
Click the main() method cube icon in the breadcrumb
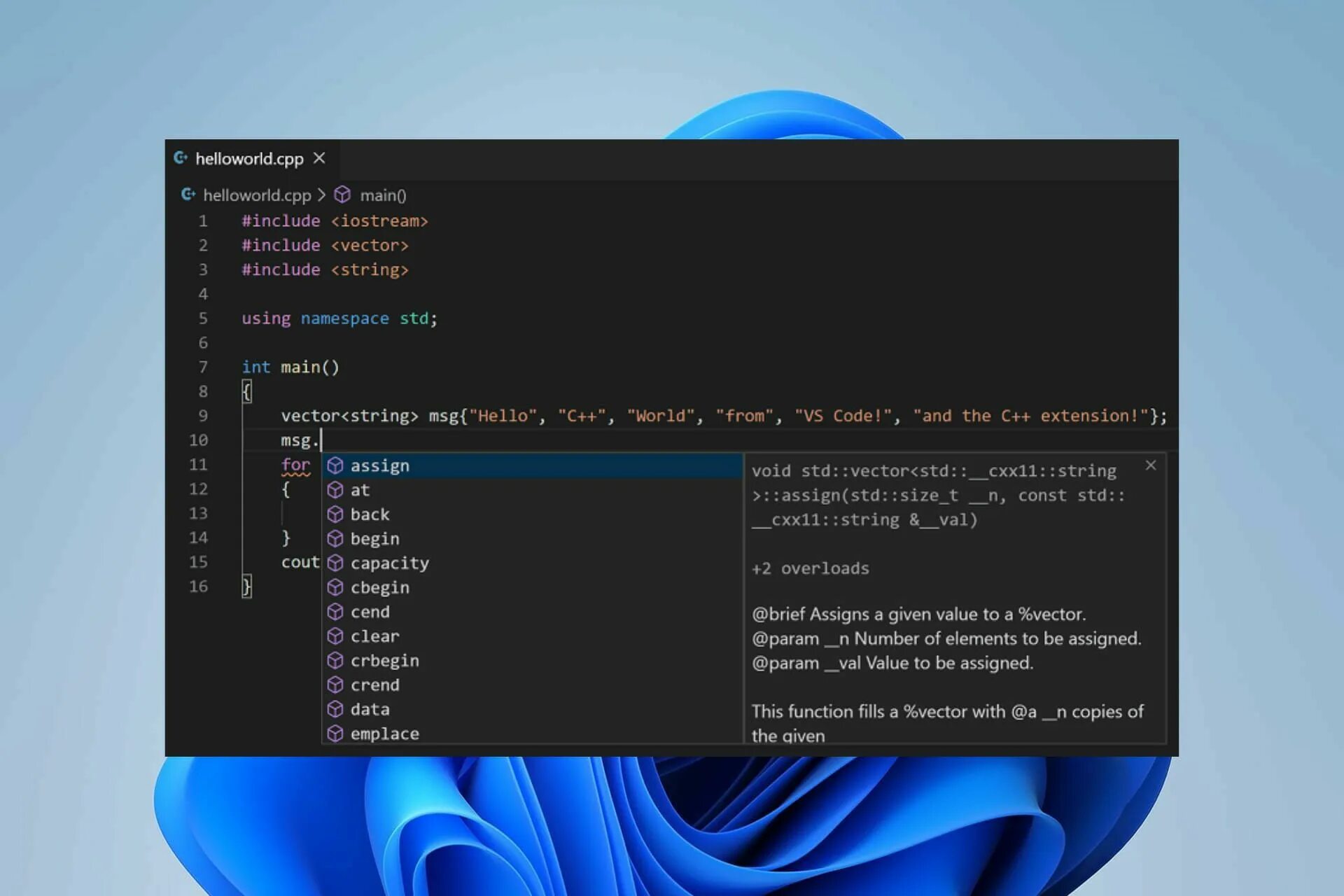(x=342, y=195)
